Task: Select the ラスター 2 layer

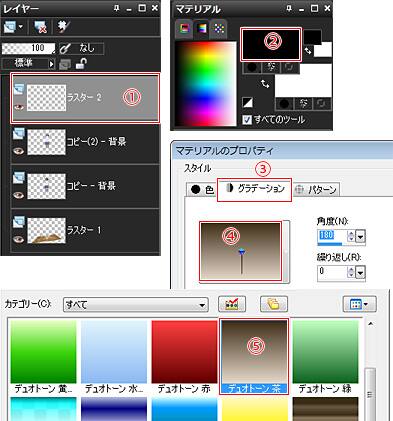Action: (x=85, y=98)
